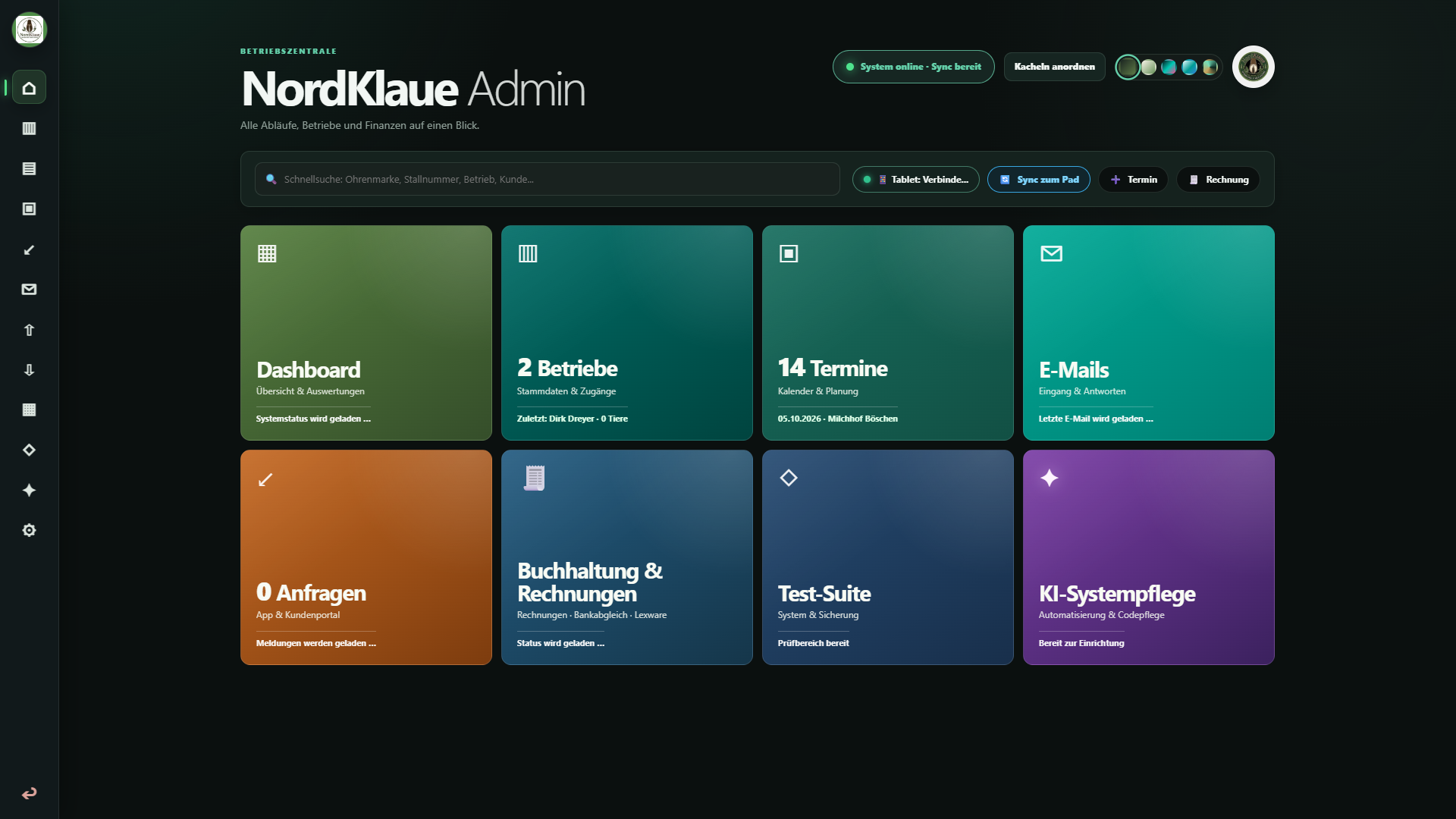Create a new Rechnung
The image size is (1456, 819).
(x=1218, y=180)
